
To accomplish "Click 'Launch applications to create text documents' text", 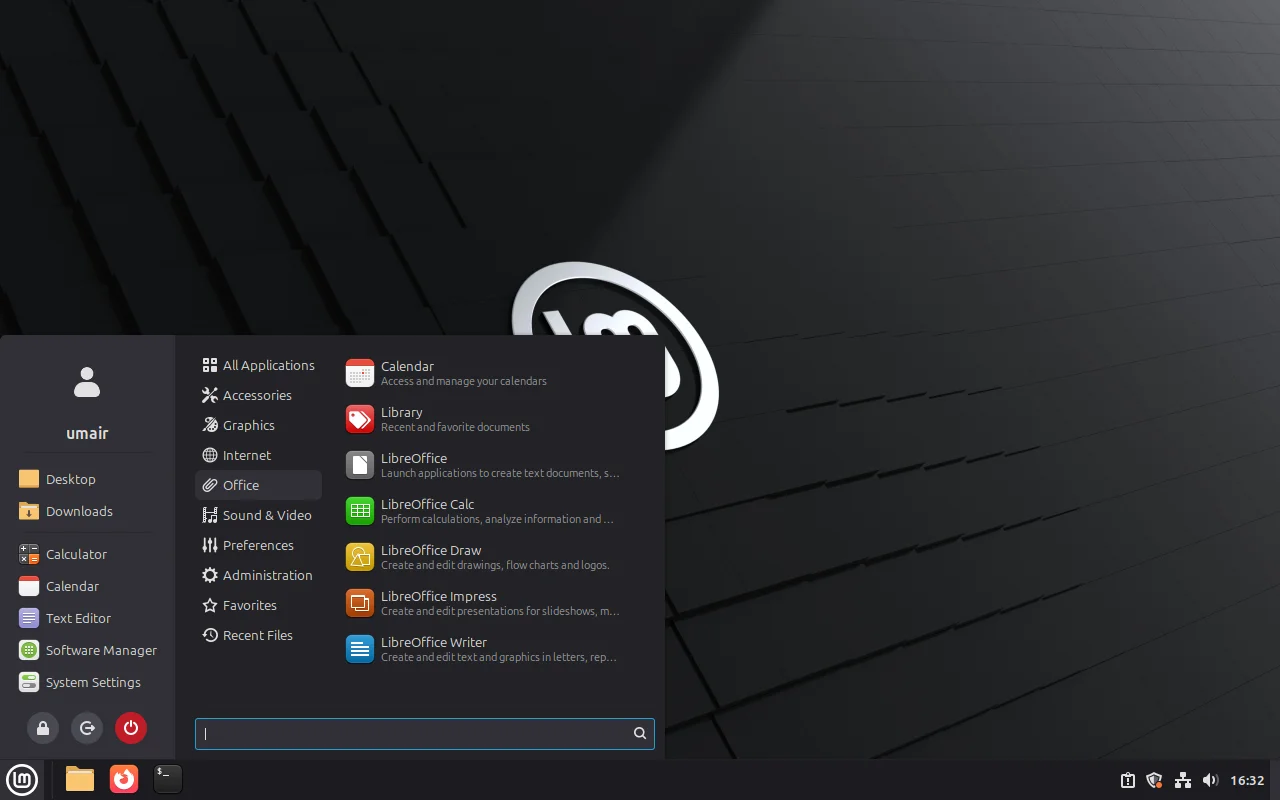I will pyautogui.click(x=500, y=473).
